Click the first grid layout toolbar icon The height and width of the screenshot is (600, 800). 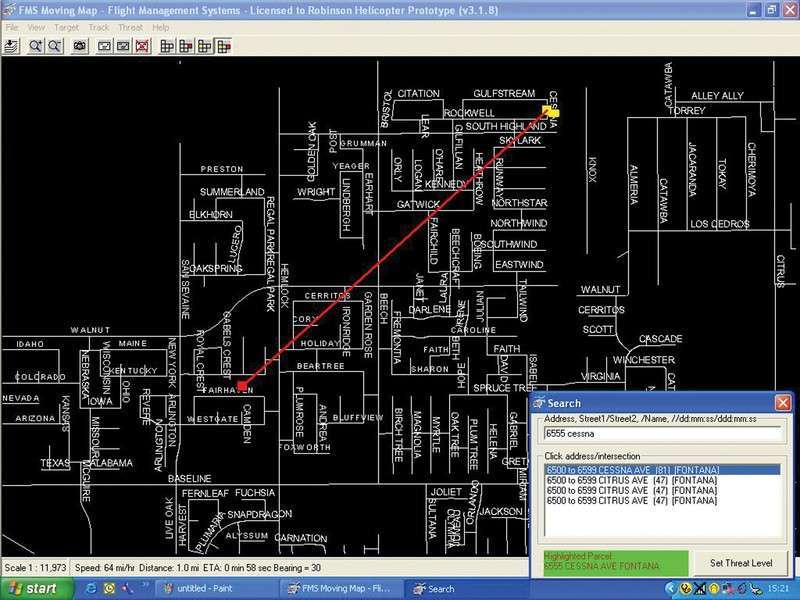click(x=167, y=46)
